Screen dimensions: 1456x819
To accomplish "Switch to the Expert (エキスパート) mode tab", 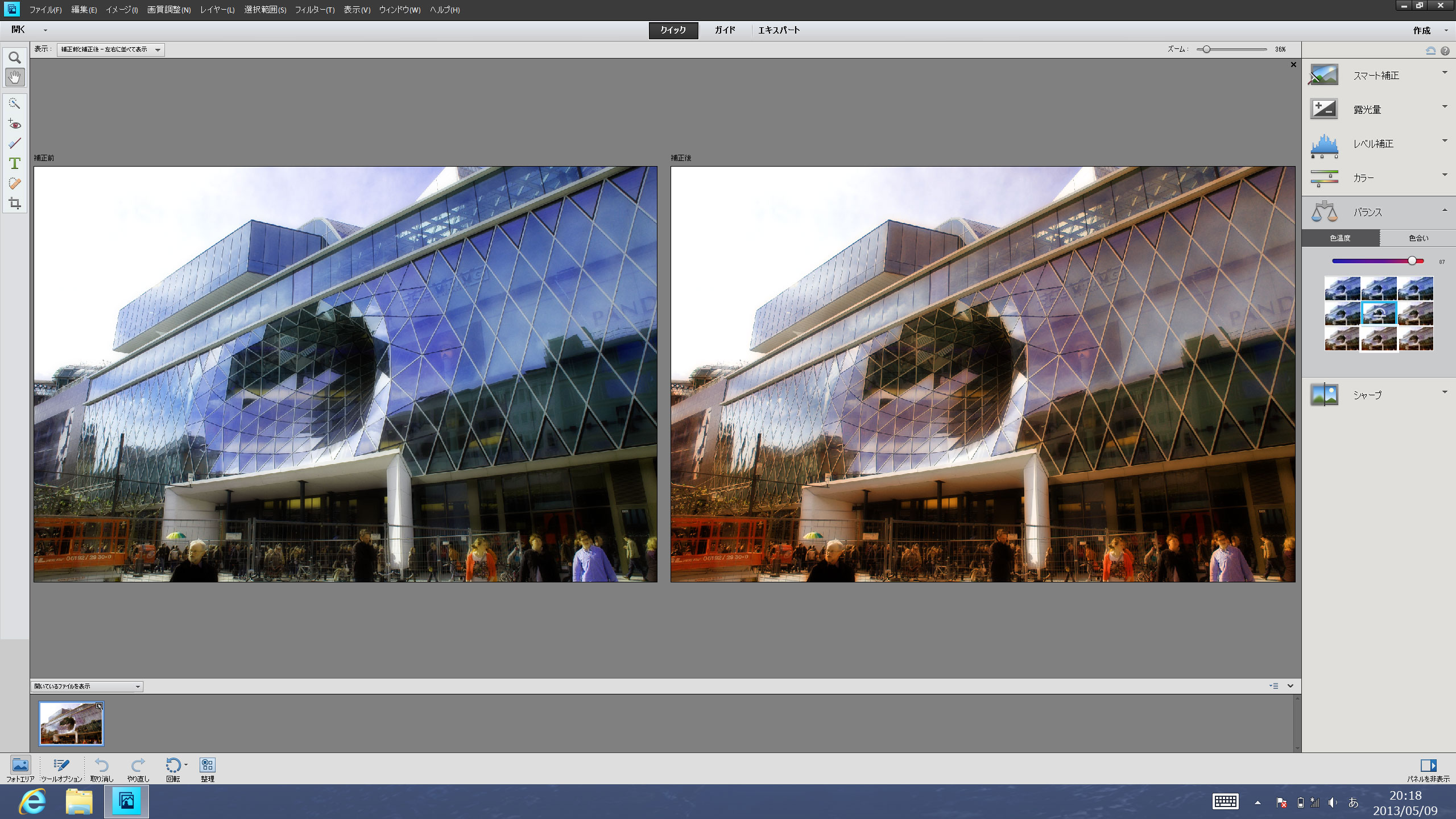I will click(x=779, y=30).
